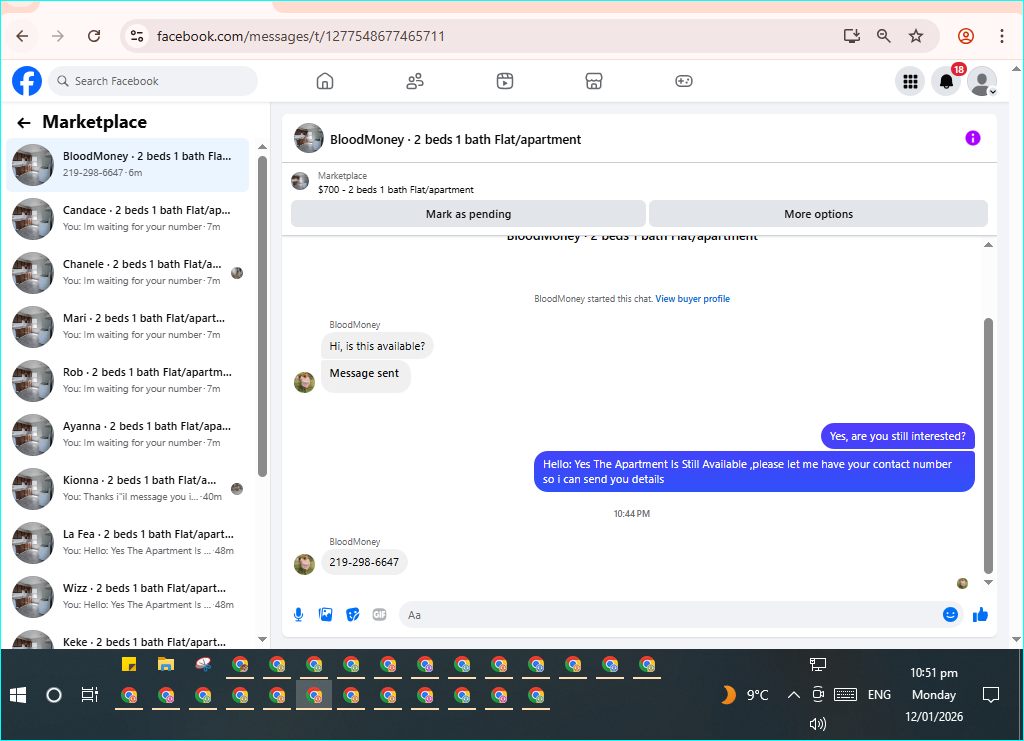
Task: Open Candace conversation in list
Action: (x=128, y=219)
